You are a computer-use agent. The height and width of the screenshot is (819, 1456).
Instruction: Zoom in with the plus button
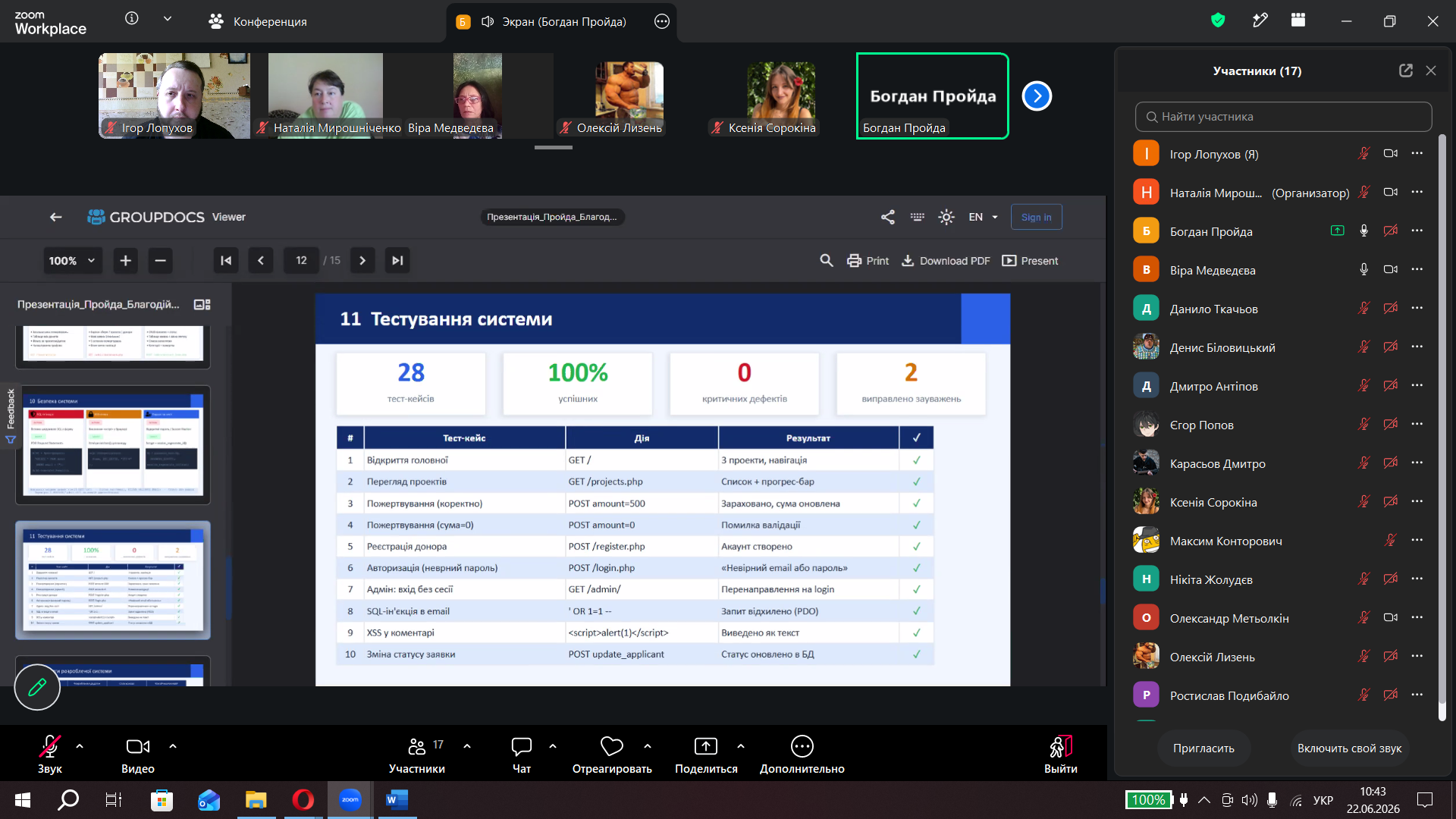coord(126,261)
